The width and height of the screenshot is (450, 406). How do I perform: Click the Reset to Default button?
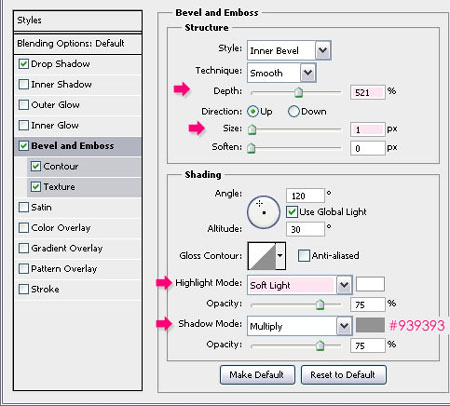[x=343, y=375]
